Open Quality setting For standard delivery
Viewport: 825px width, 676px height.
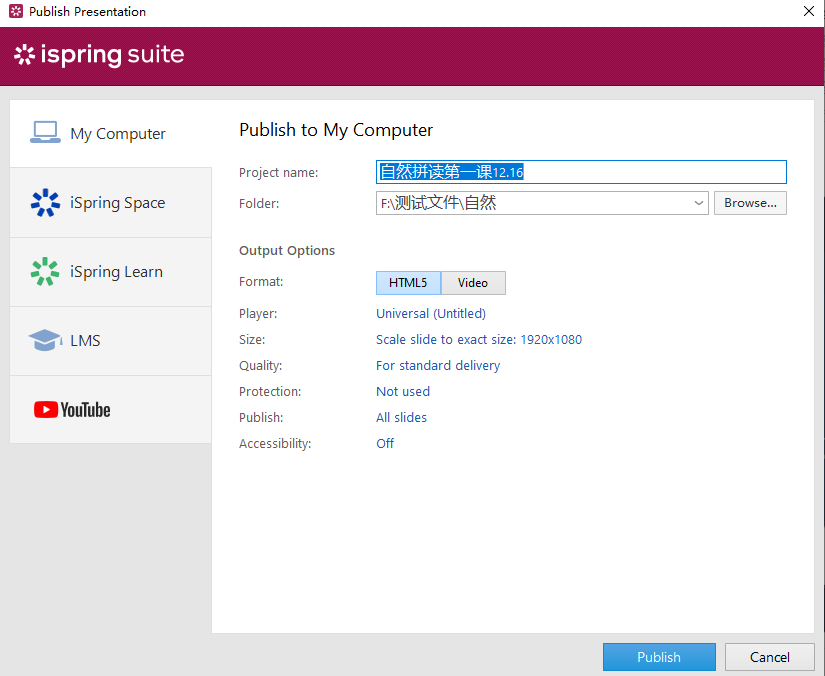point(438,366)
